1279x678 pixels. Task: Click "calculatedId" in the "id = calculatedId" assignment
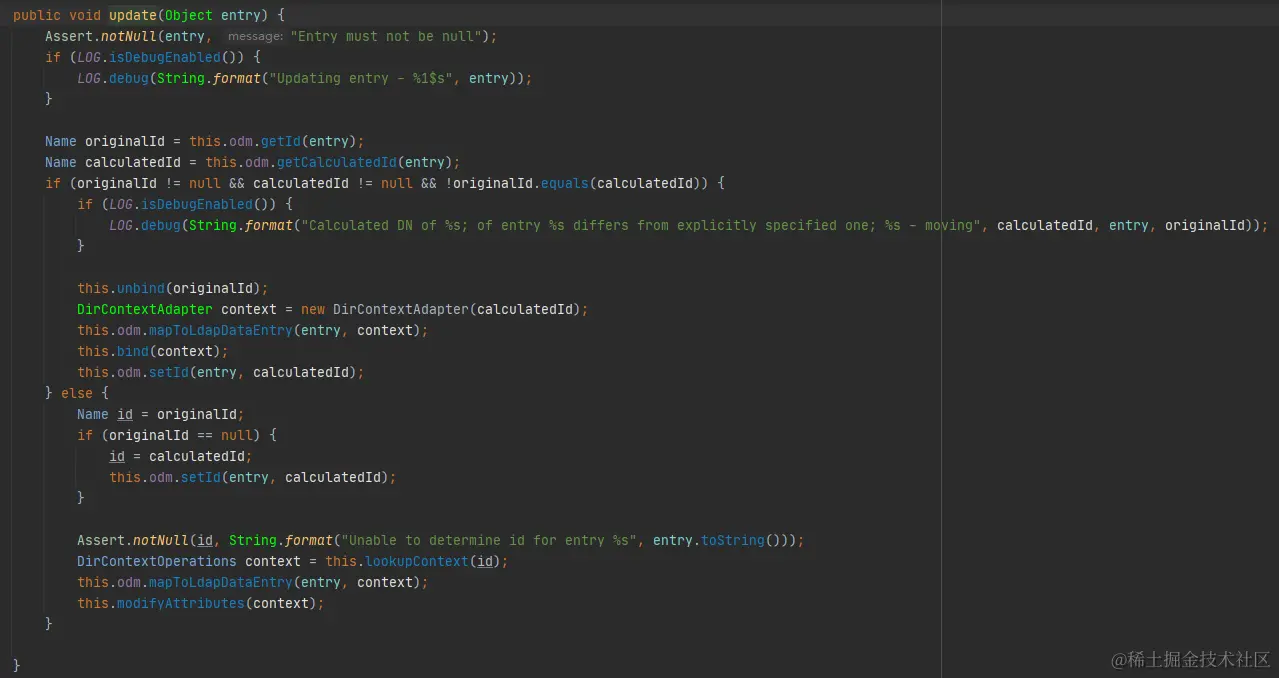point(197,456)
